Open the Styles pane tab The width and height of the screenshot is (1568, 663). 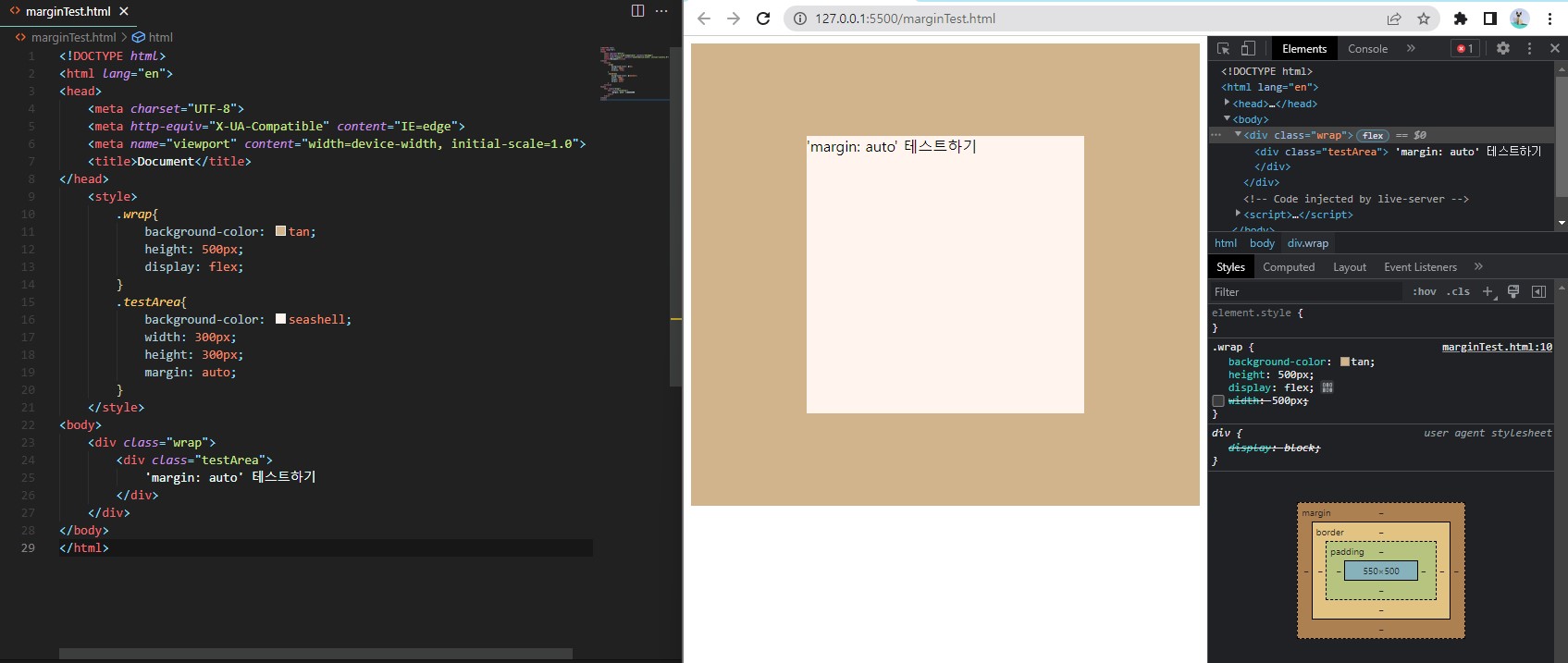point(1230,267)
